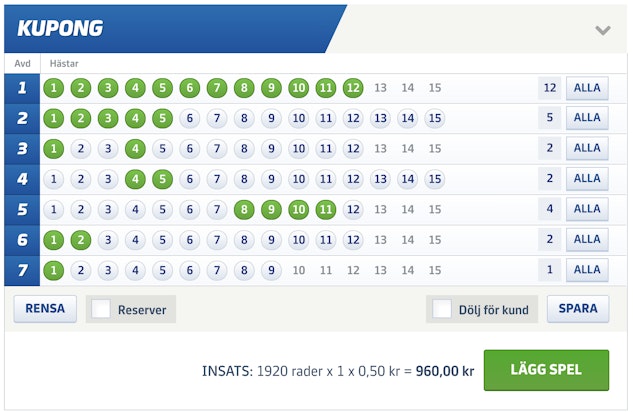Place the bet with LÄGG SPEL
633x412 pixels.
[546, 370]
